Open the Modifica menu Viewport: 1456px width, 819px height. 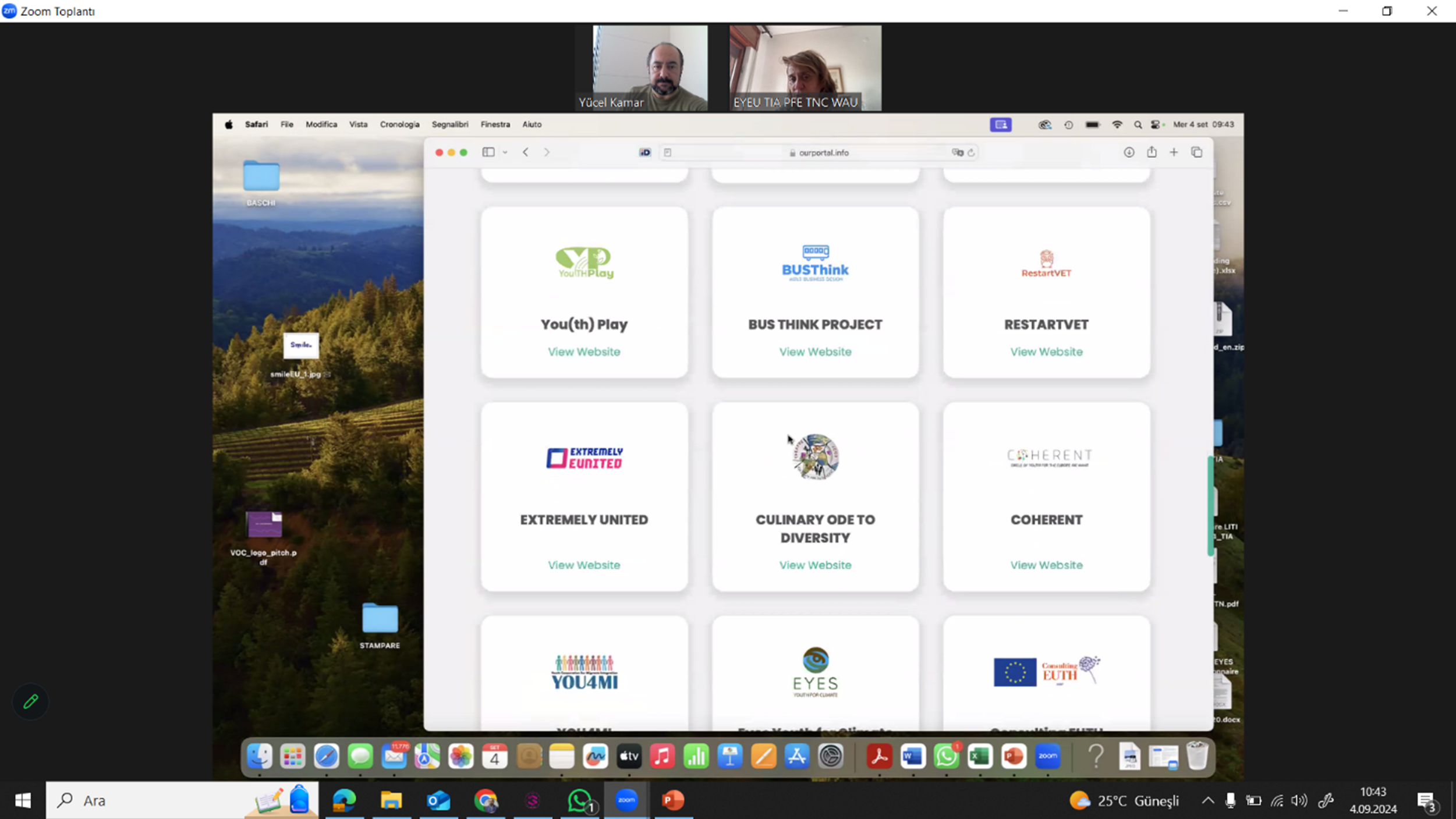pyautogui.click(x=321, y=125)
